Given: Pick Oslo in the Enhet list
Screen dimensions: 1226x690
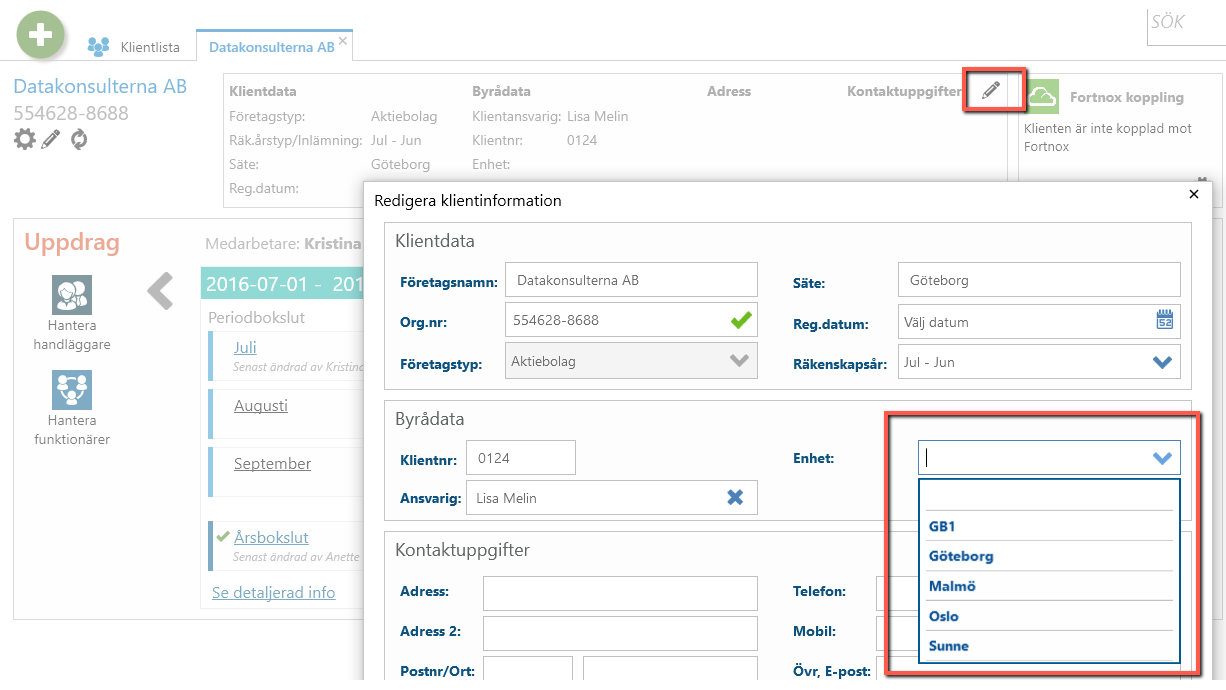Looking at the screenshot, I should pyautogui.click(x=1049, y=616).
